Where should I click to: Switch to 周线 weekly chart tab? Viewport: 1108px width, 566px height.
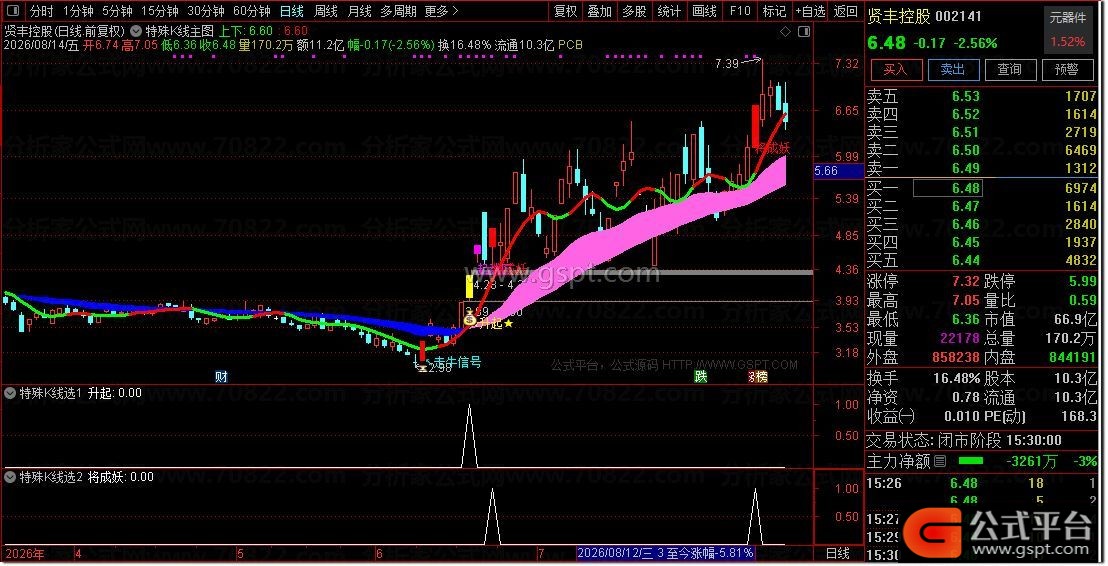(326, 11)
